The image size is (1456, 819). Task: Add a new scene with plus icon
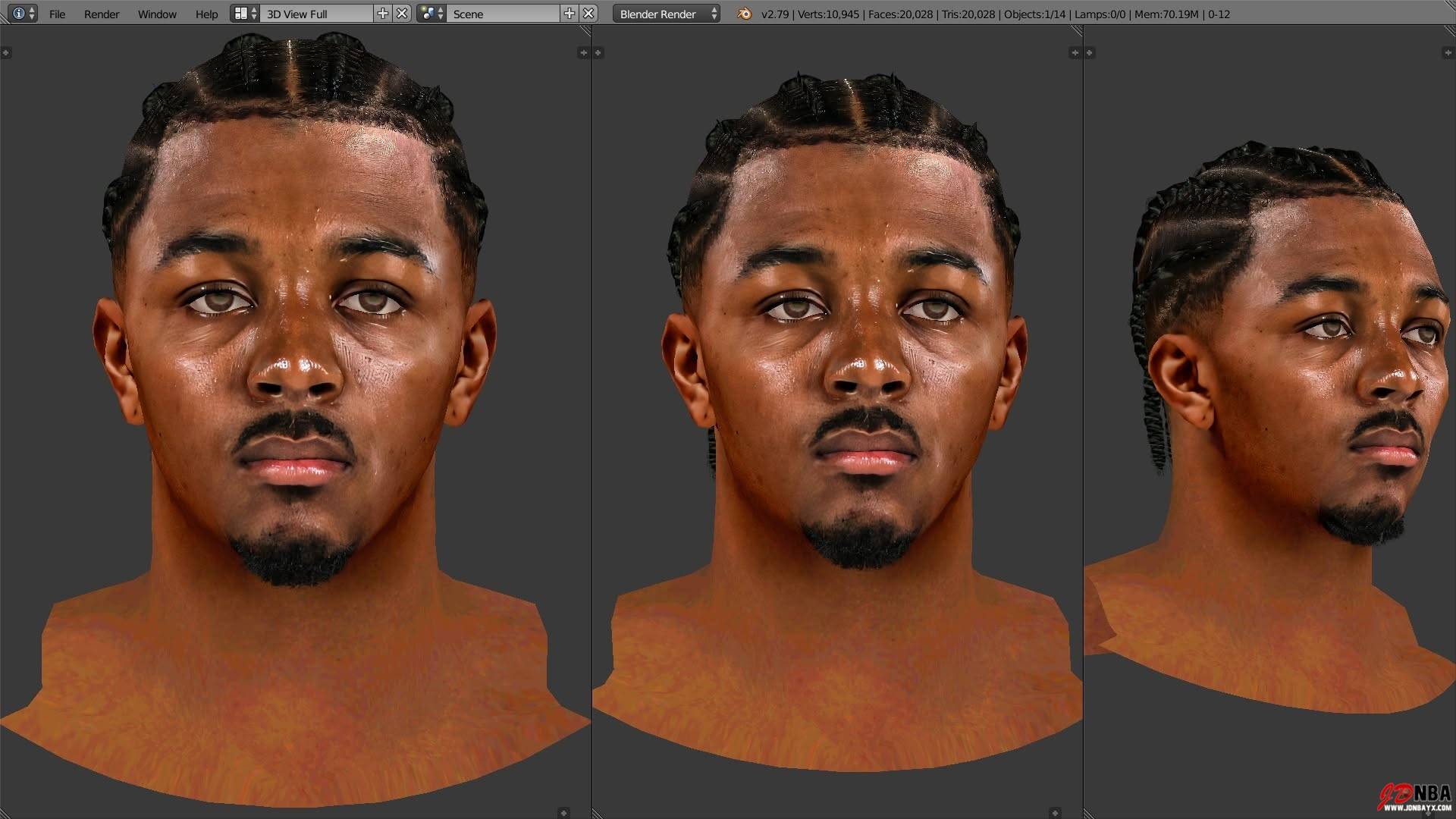(x=570, y=14)
